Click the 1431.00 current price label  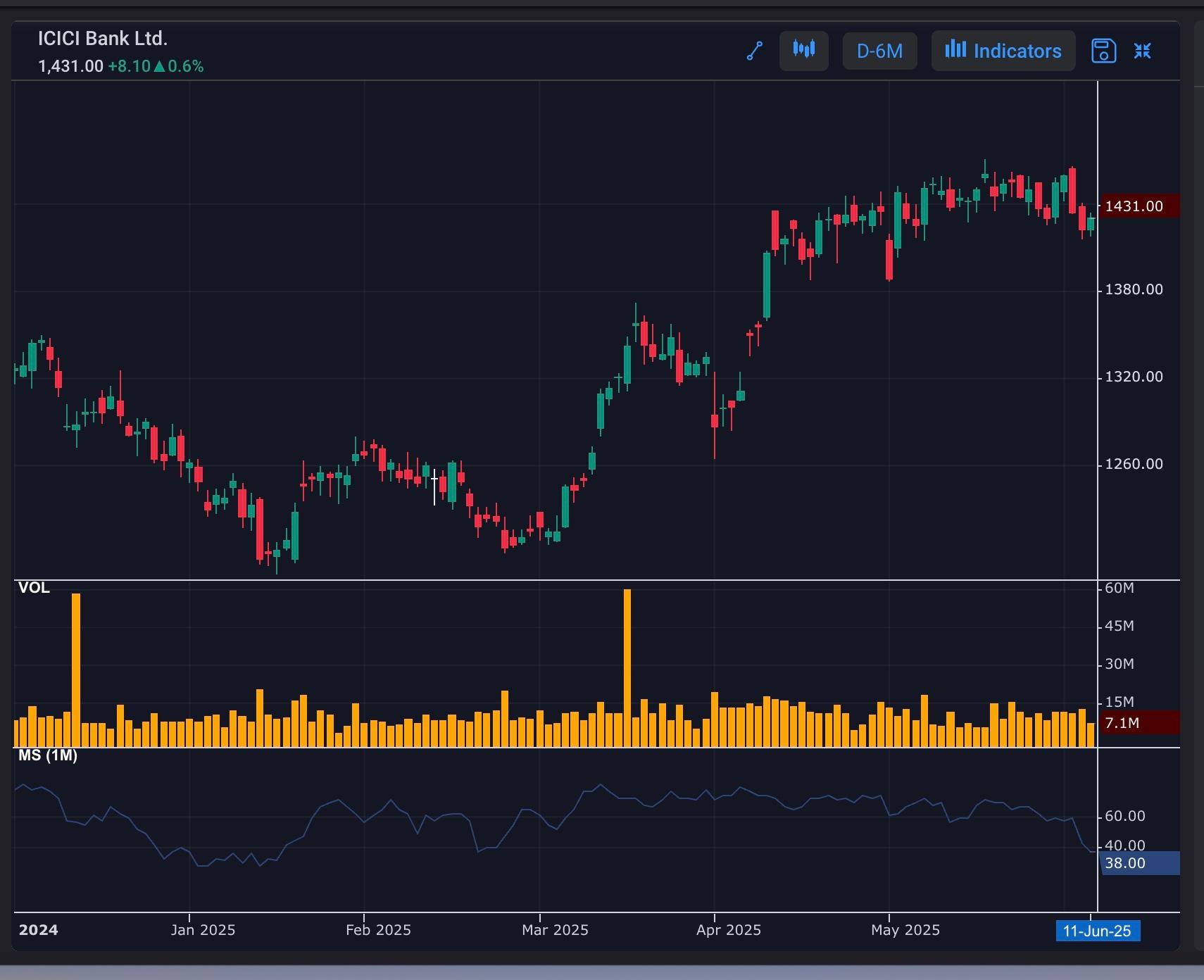[x=1139, y=206]
